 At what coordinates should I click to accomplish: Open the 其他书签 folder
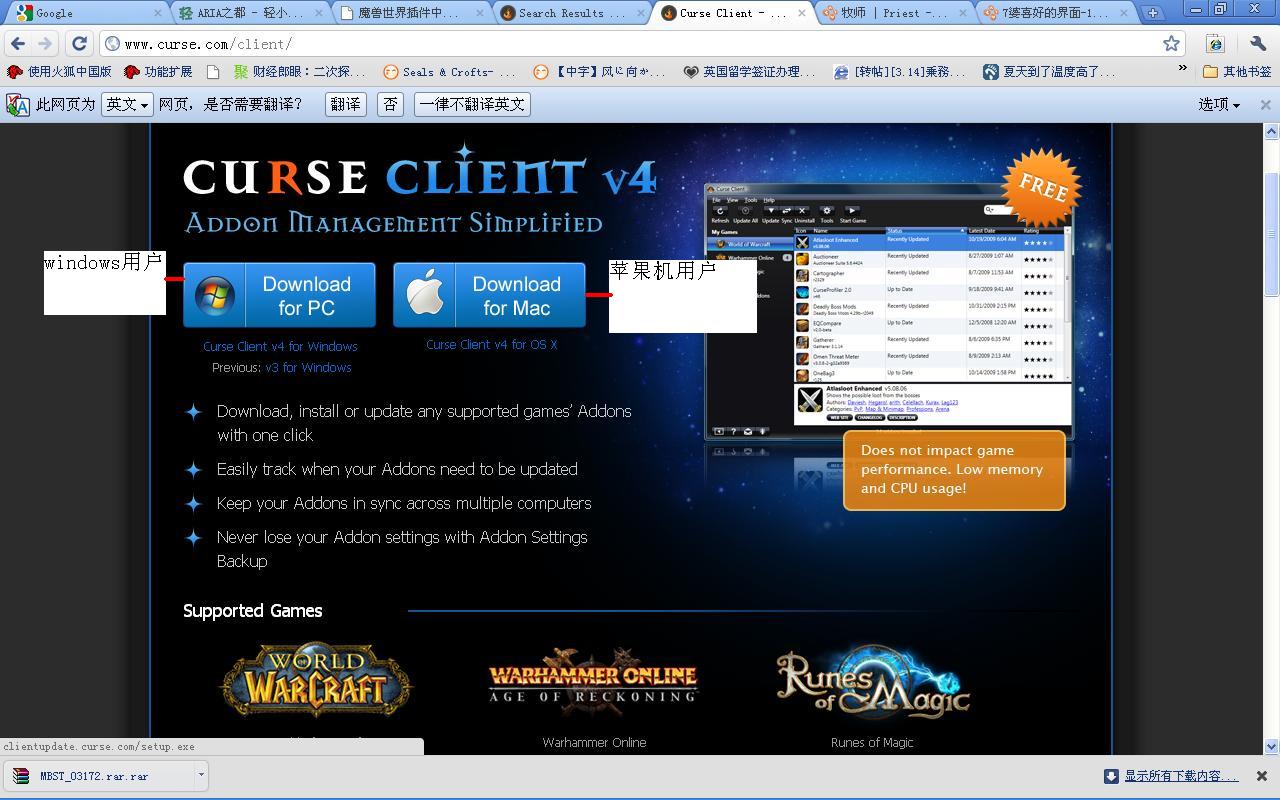pyautogui.click(x=1237, y=72)
